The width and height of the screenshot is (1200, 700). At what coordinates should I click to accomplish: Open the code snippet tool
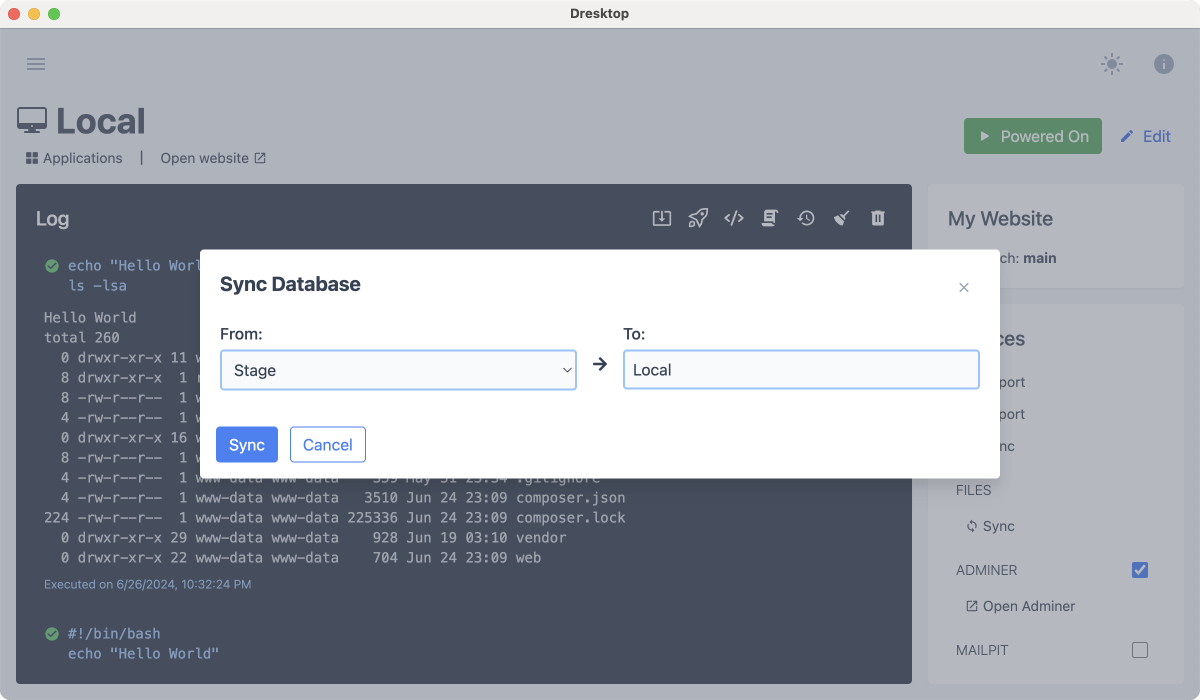(733, 217)
